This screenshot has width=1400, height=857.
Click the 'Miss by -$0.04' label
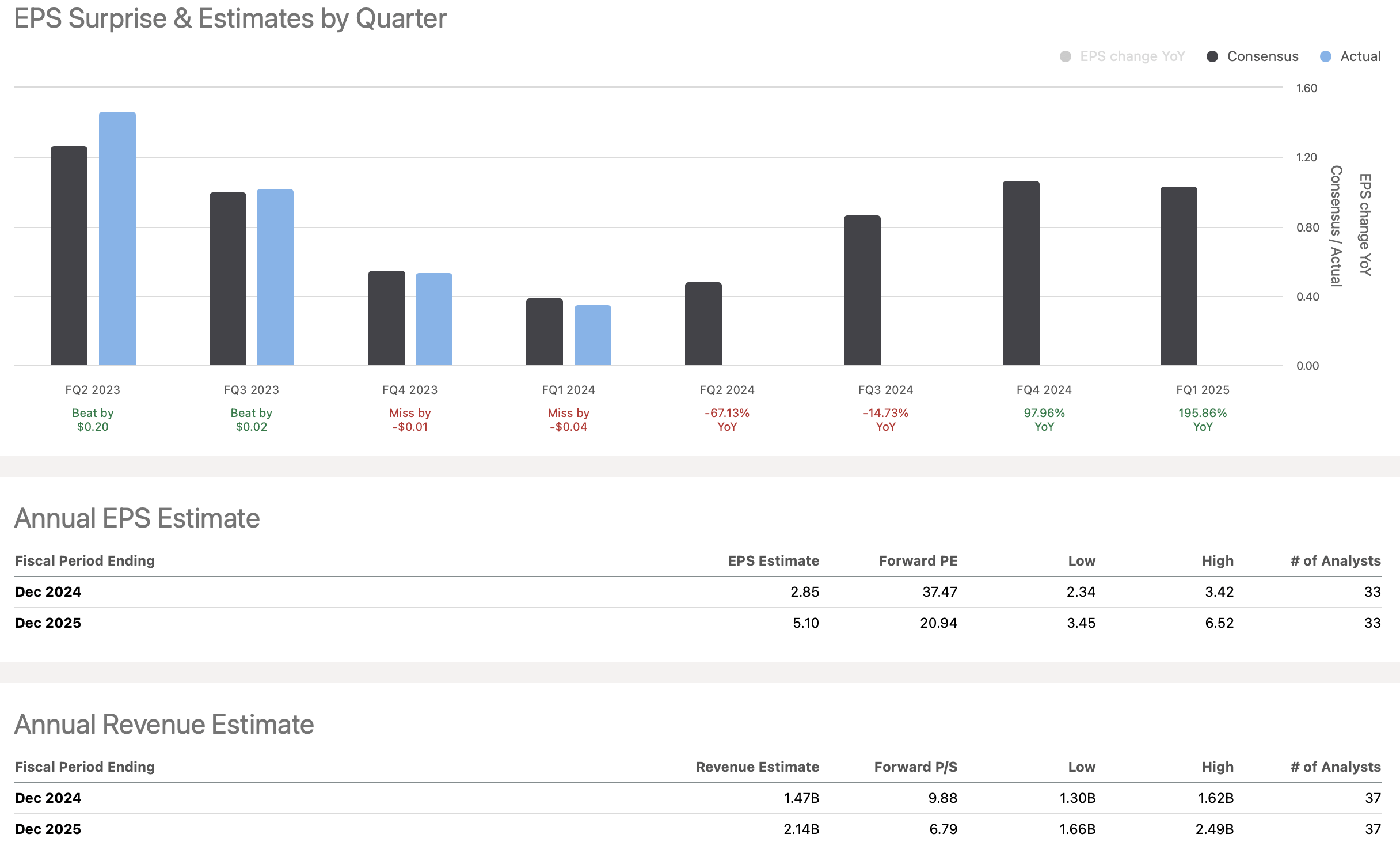pos(568,420)
